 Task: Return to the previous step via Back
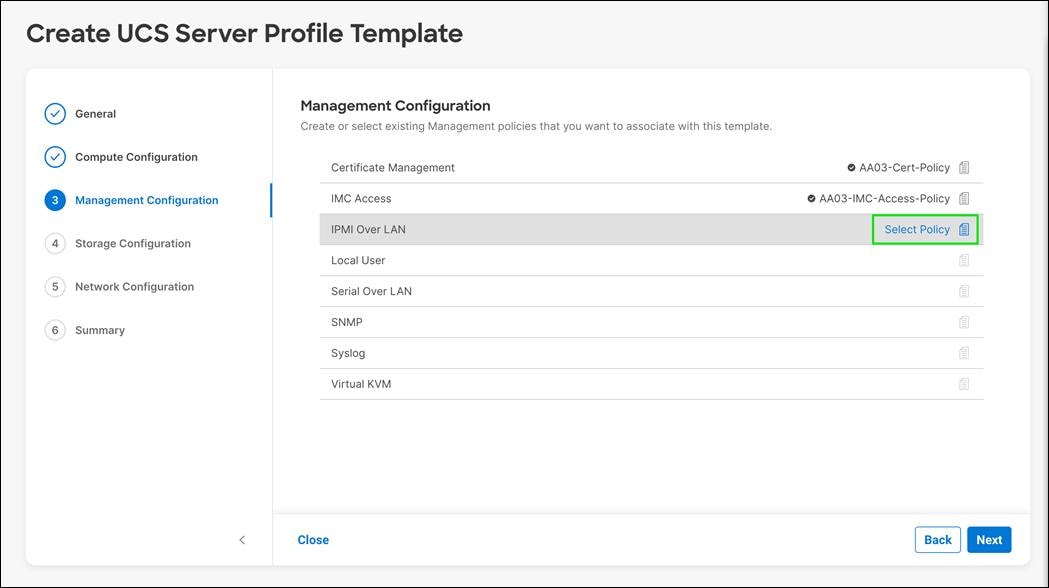(x=937, y=539)
